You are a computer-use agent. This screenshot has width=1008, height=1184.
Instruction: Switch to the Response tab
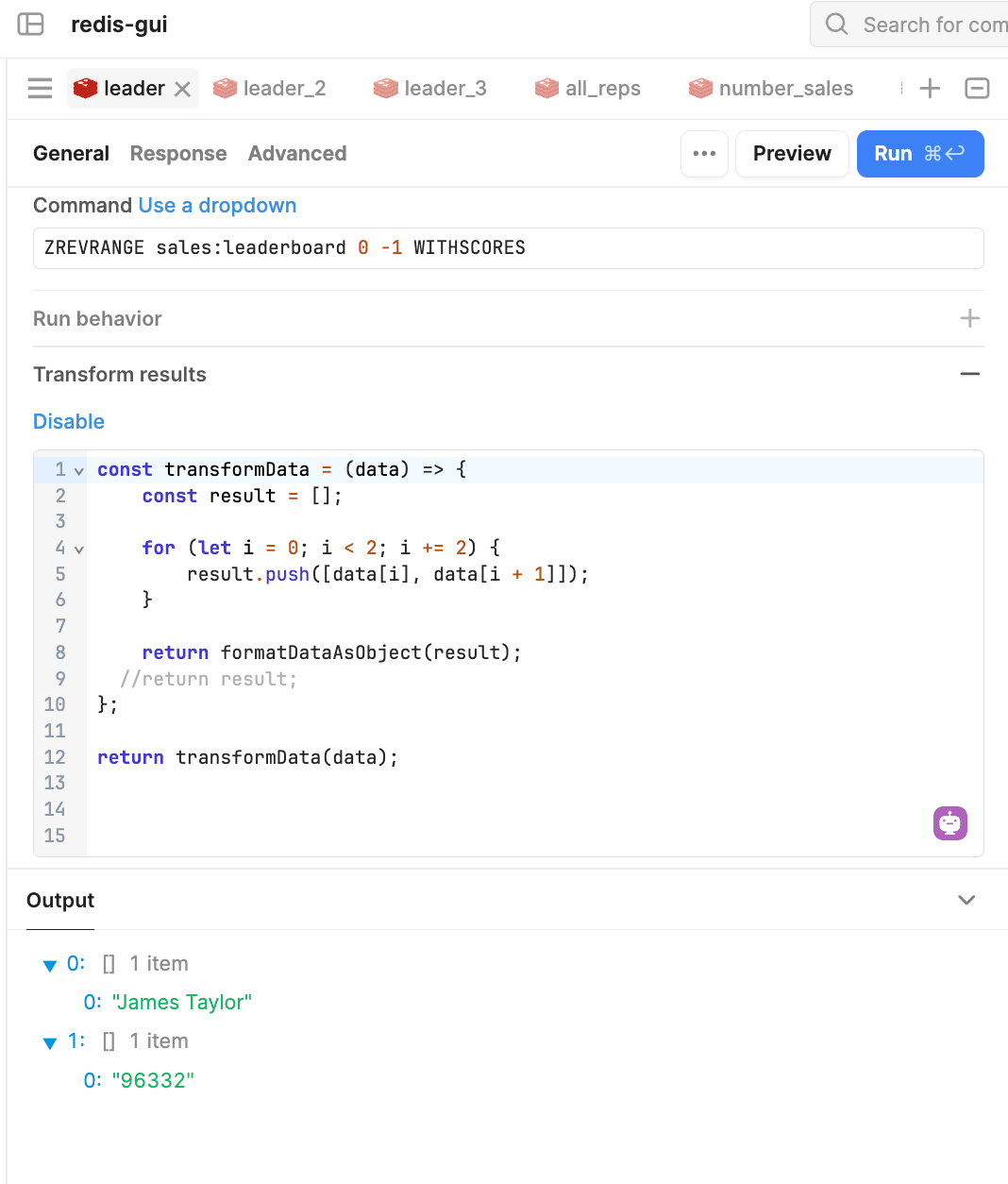tap(178, 154)
